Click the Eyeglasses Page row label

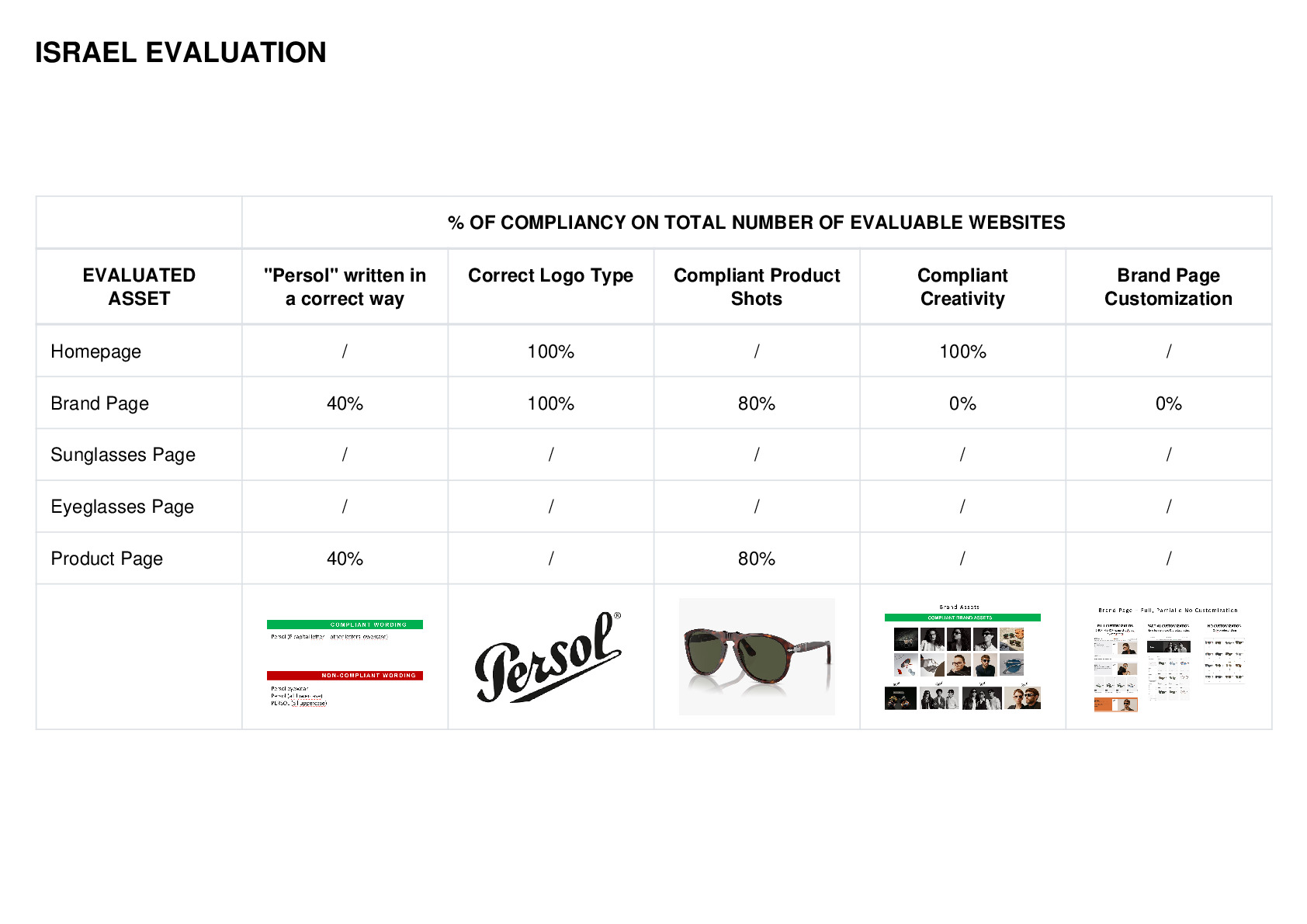click(x=123, y=507)
